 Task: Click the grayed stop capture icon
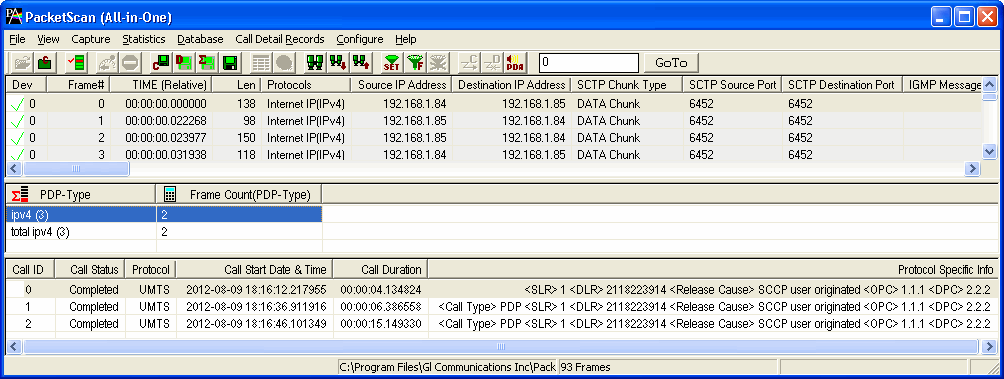point(130,63)
